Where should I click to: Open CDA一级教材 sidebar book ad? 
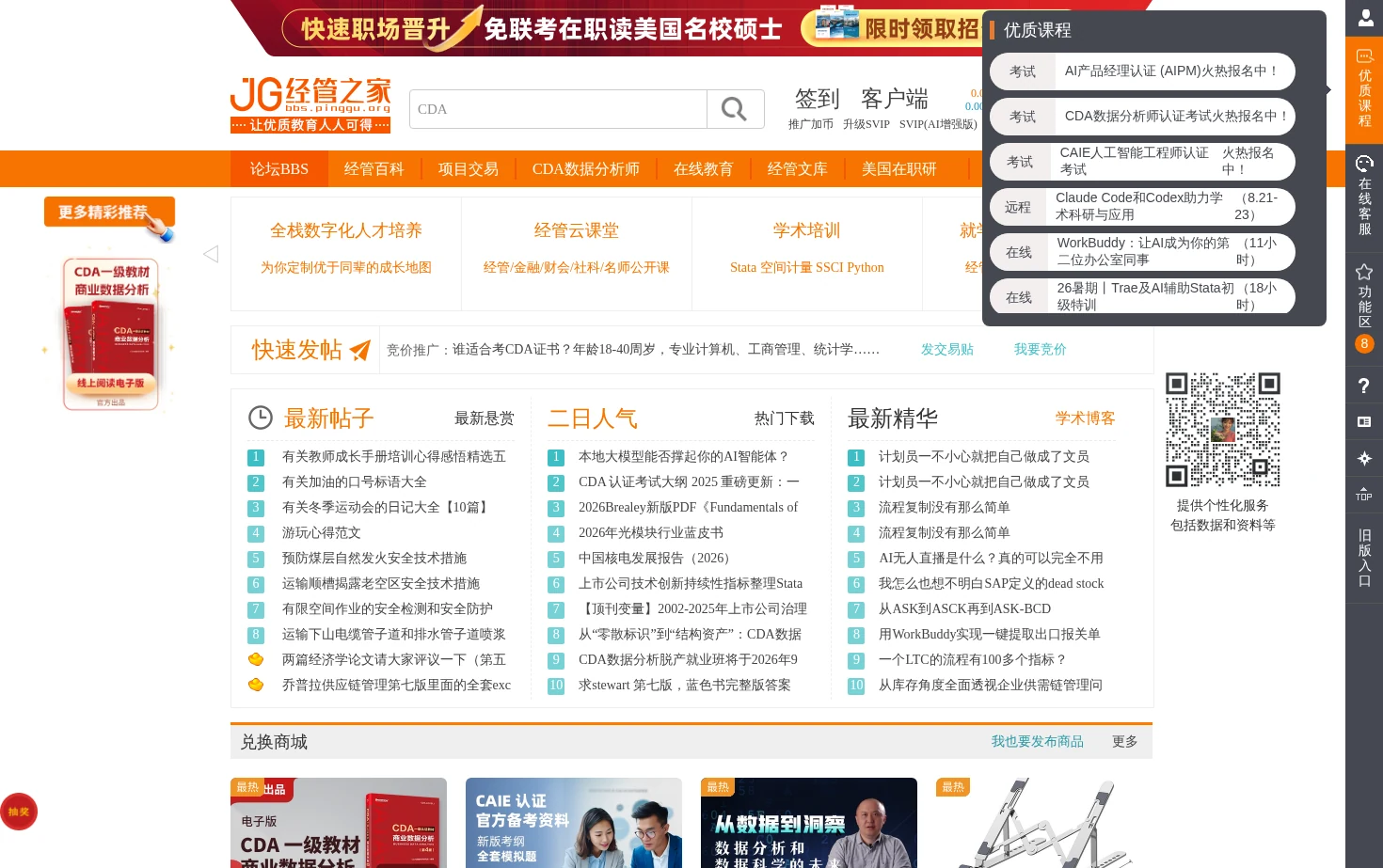111,334
